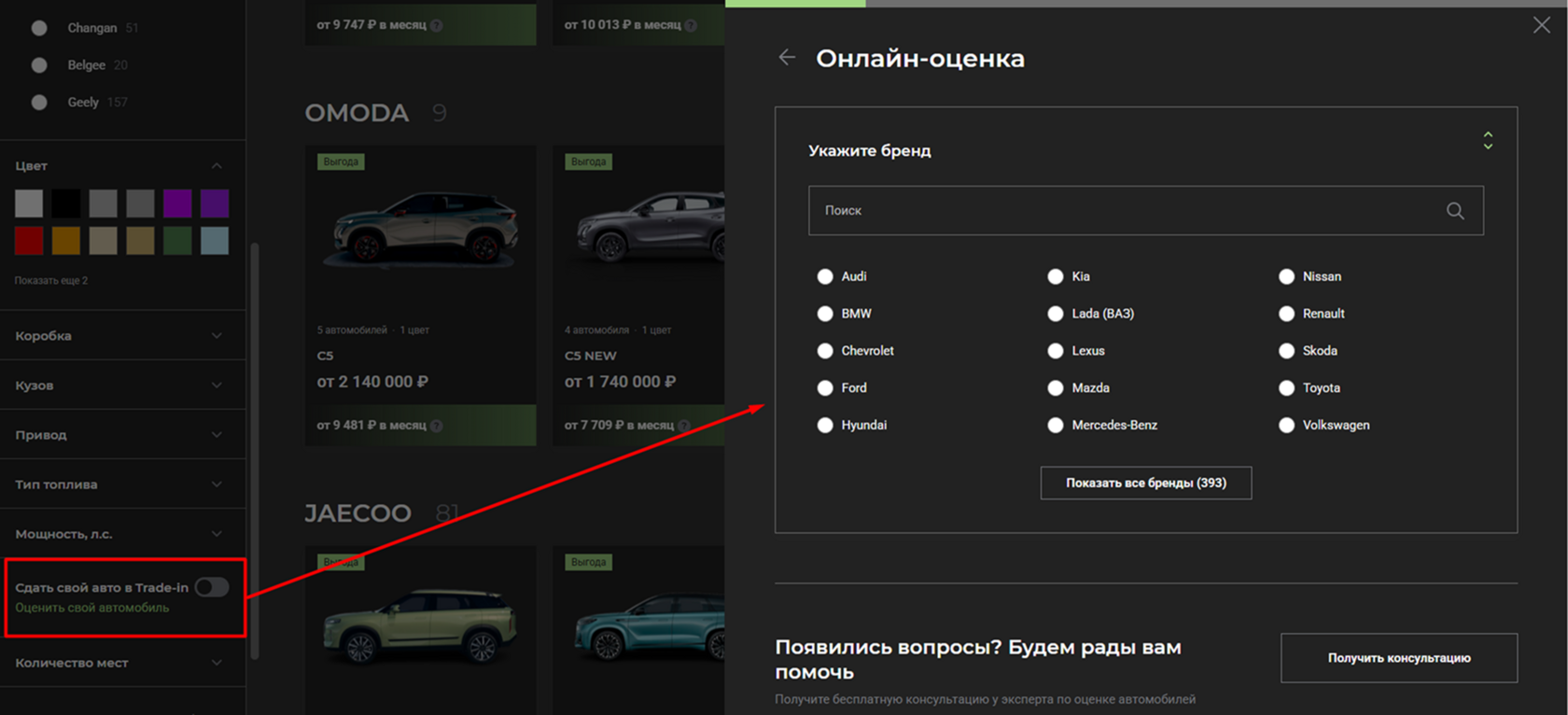This screenshot has height=715, width=1568.
Task: Toggle the 'Сдать свой авто в Trade-in' switch
Action: pyautogui.click(x=212, y=587)
